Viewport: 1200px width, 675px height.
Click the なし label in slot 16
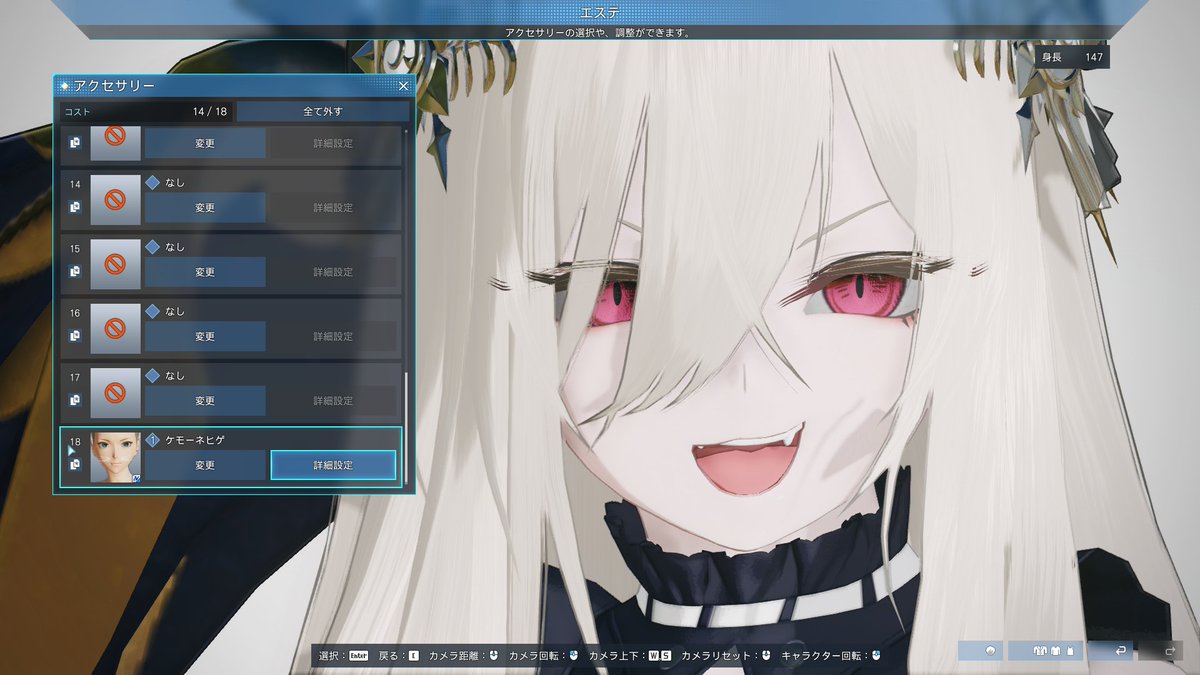tap(175, 311)
